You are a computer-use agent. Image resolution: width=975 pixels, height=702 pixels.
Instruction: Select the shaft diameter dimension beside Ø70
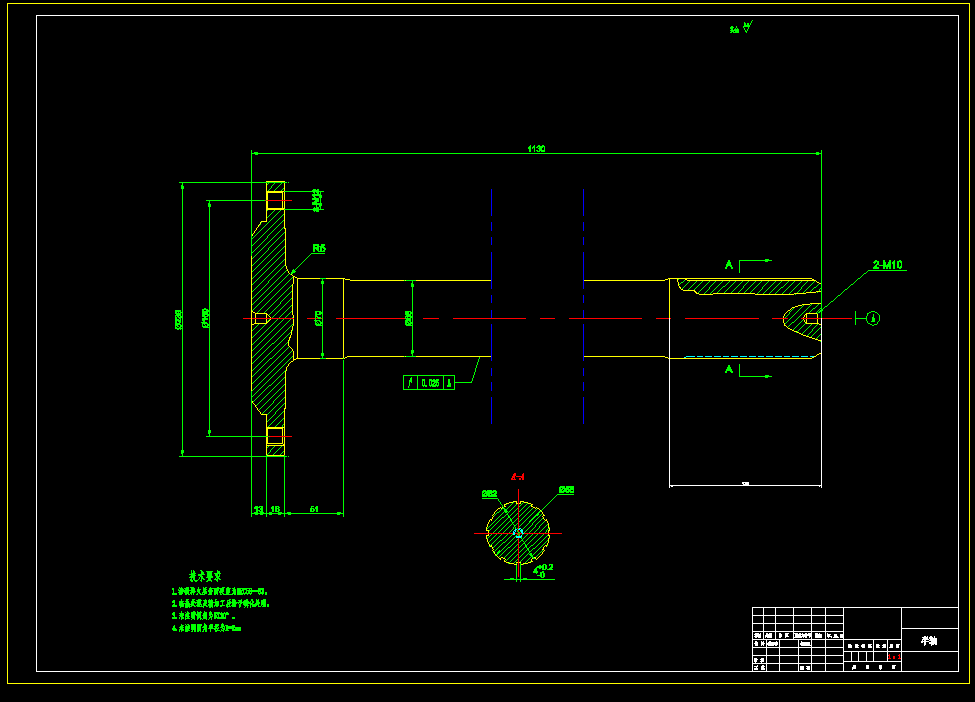(409, 318)
